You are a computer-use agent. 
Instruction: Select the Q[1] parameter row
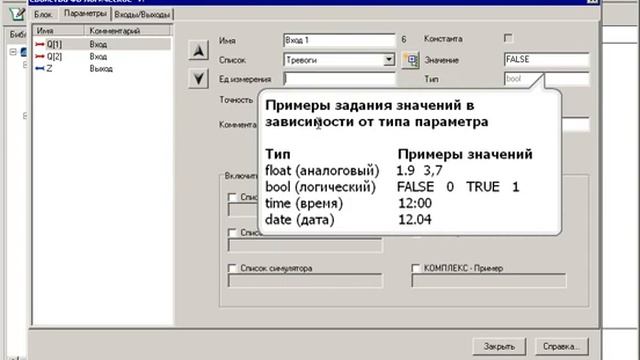pyautogui.click(x=102, y=44)
